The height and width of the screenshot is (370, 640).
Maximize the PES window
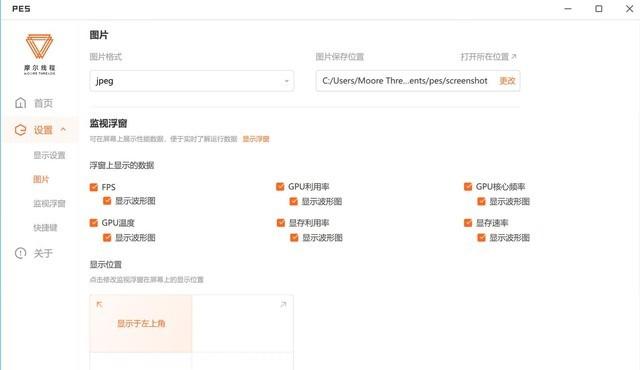598,9
